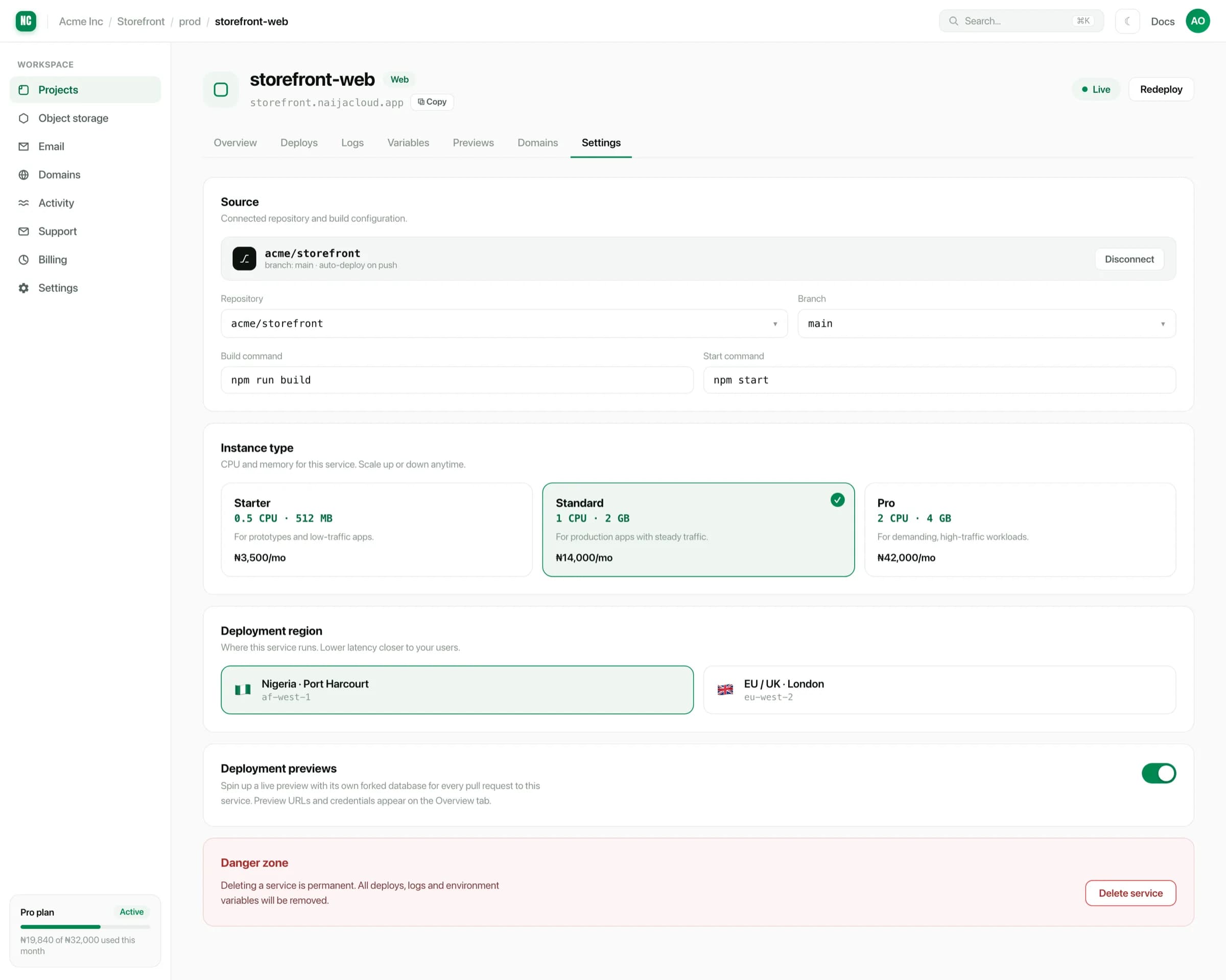
Task: Click the UK flag icon
Action: [725, 690]
